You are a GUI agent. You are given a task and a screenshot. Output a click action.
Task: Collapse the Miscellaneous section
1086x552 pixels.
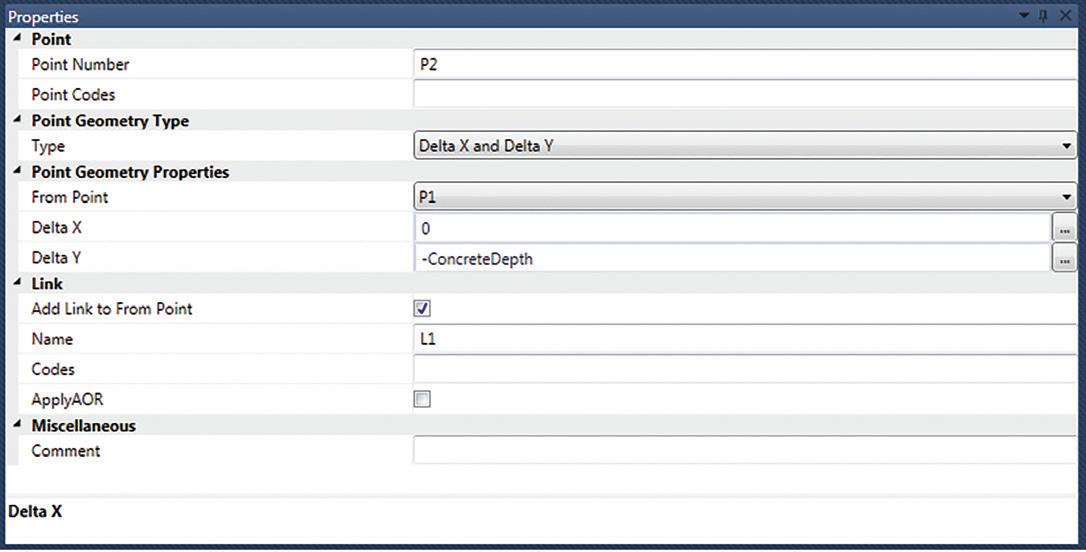(17, 425)
